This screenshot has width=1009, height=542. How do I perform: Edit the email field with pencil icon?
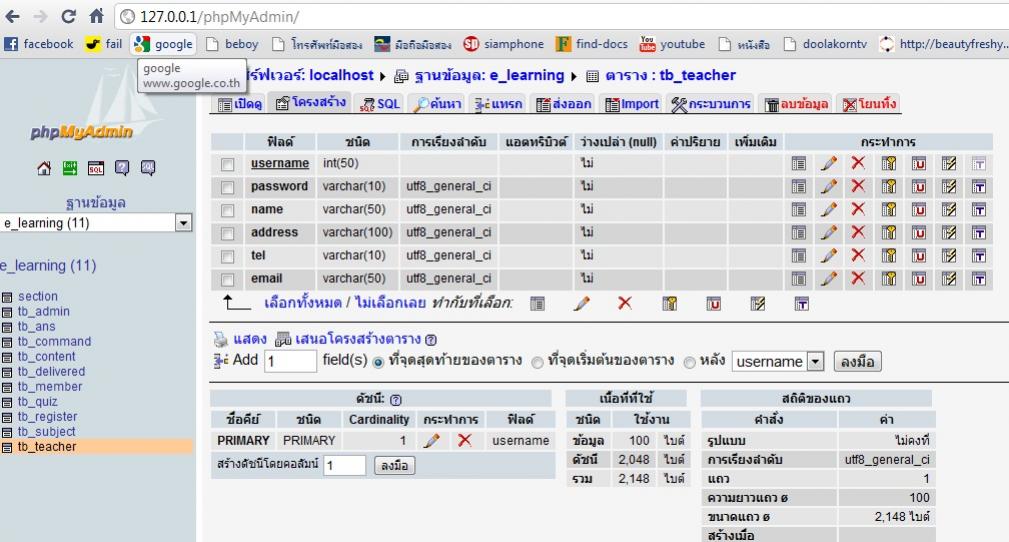pyautogui.click(x=829, y=279)
